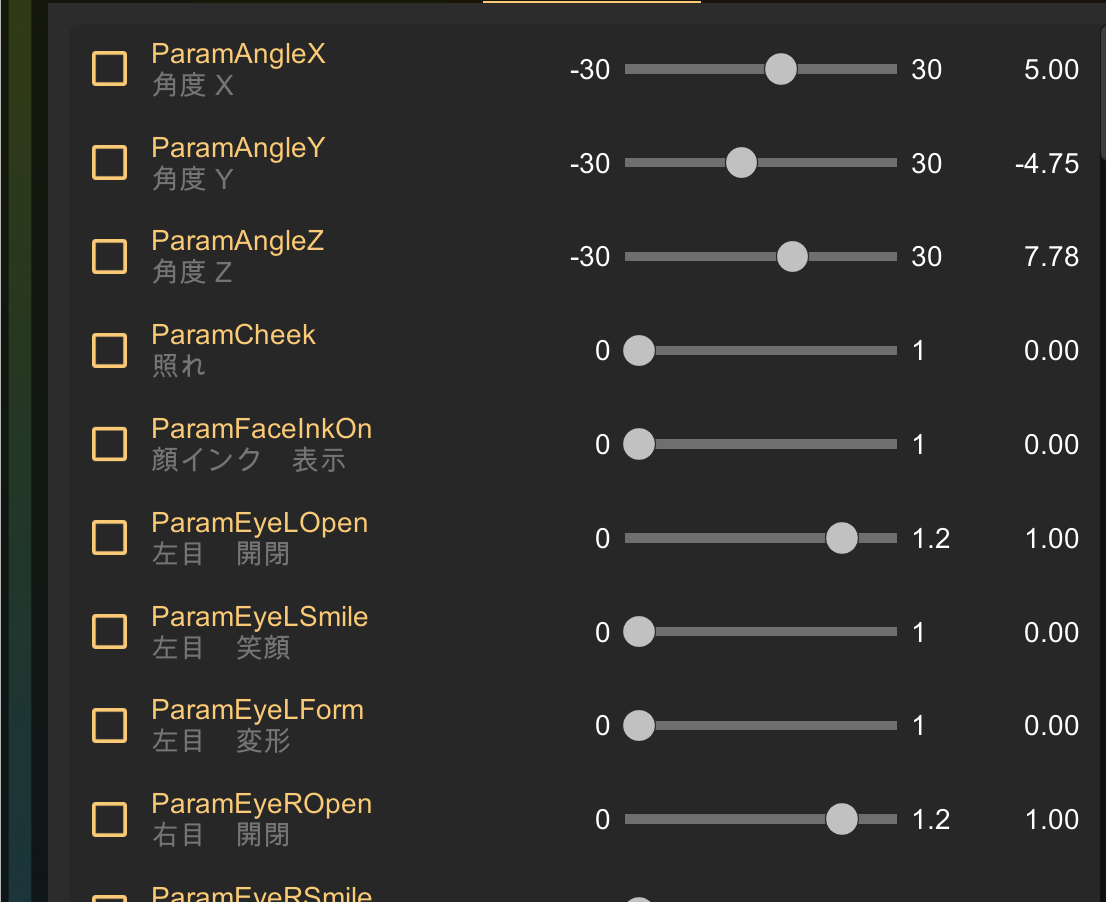Check the ParamAngleZ checkbox

110,256
